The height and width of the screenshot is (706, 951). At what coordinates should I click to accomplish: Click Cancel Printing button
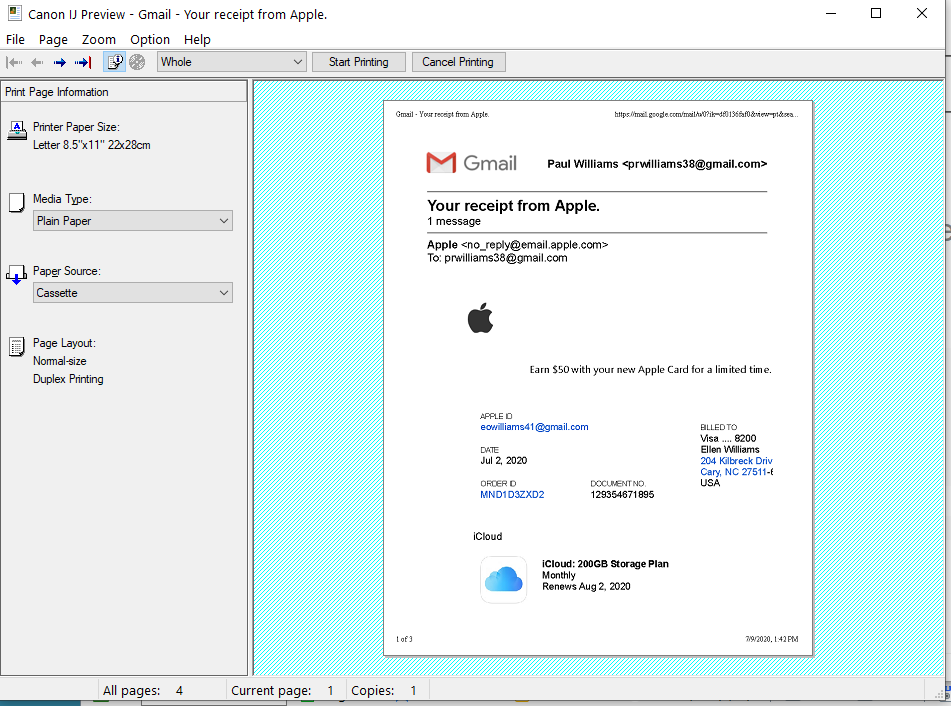tap(458, 62)
